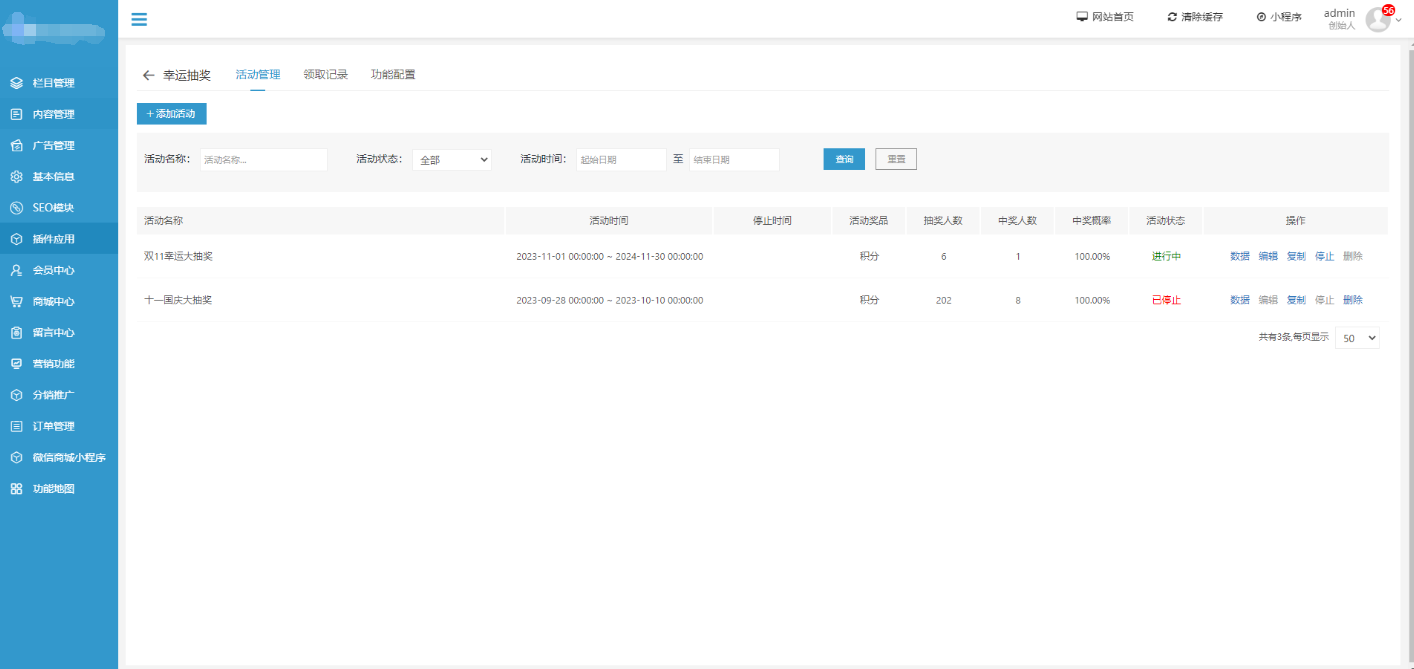The image size is (1414, 669).
Task: Switch to the 领取记录 tab
Action: point(325,75)
